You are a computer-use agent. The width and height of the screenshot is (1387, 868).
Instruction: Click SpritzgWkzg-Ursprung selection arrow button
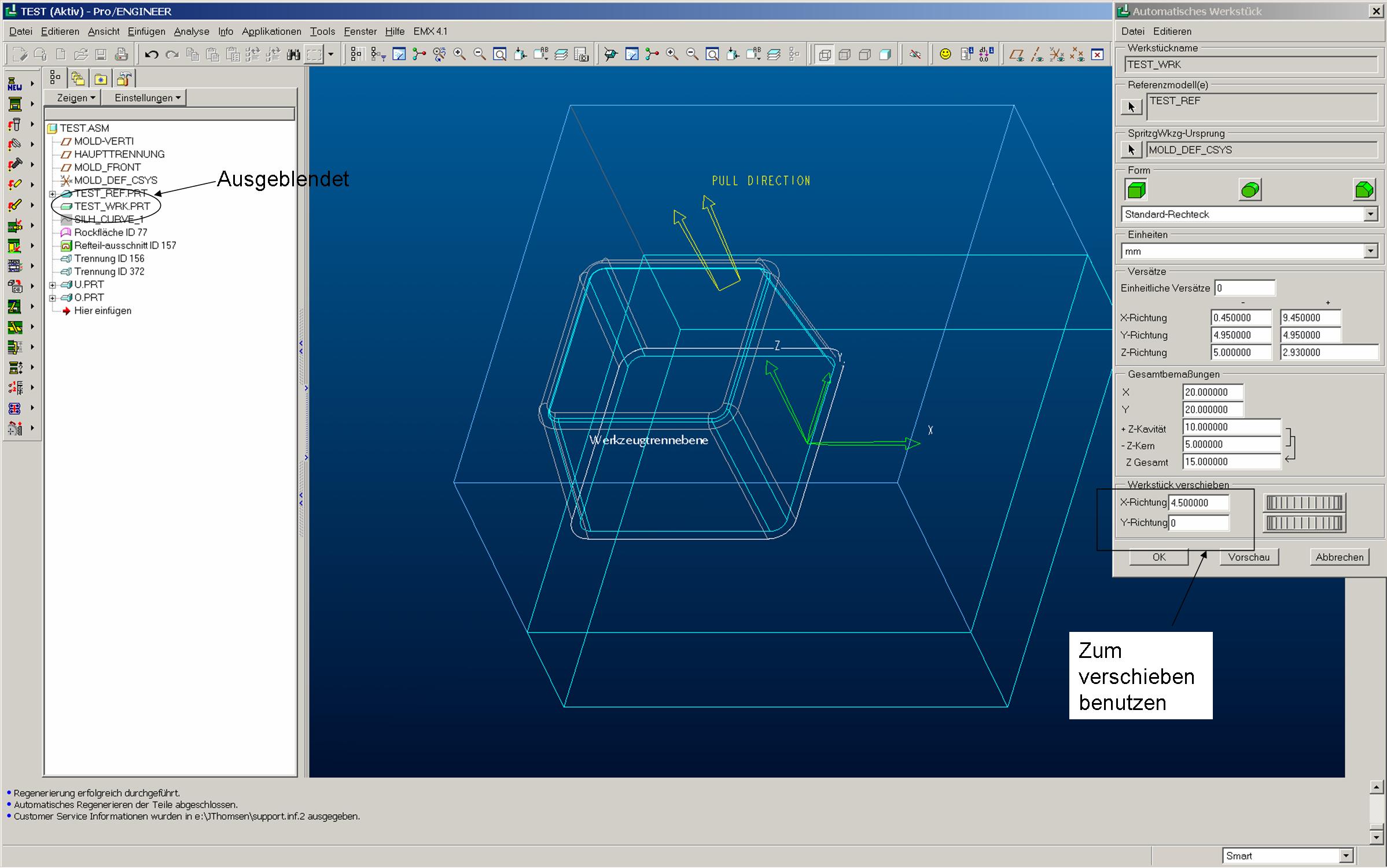click(1131, 150)
